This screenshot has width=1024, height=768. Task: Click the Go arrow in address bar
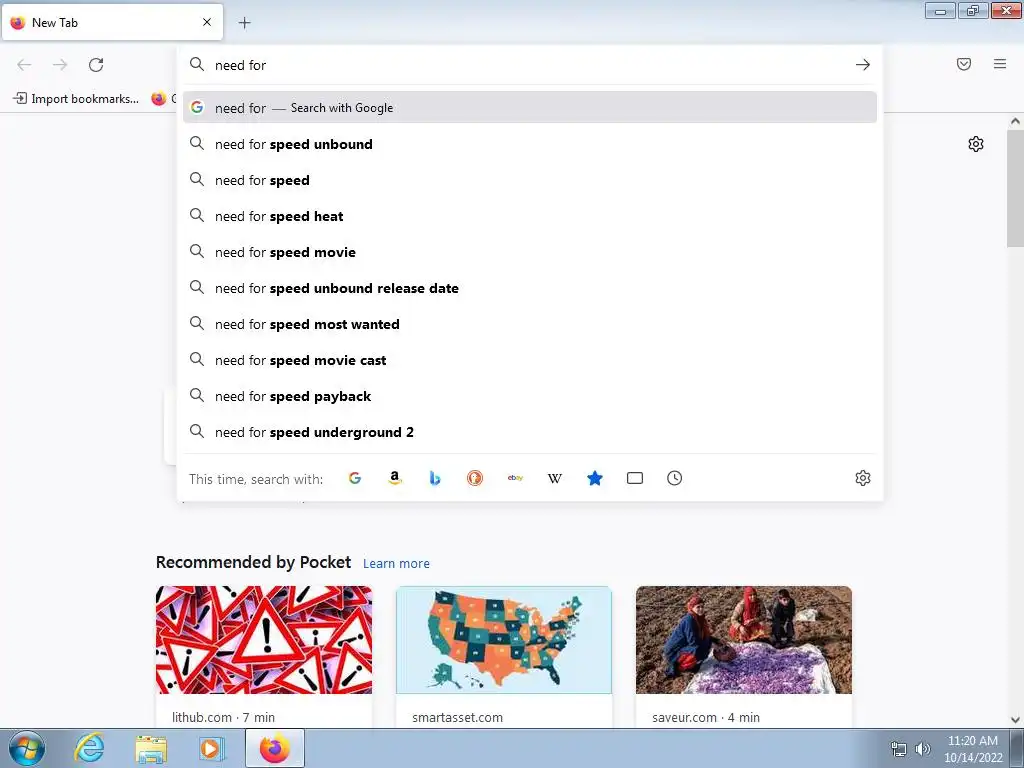(863, 65)
